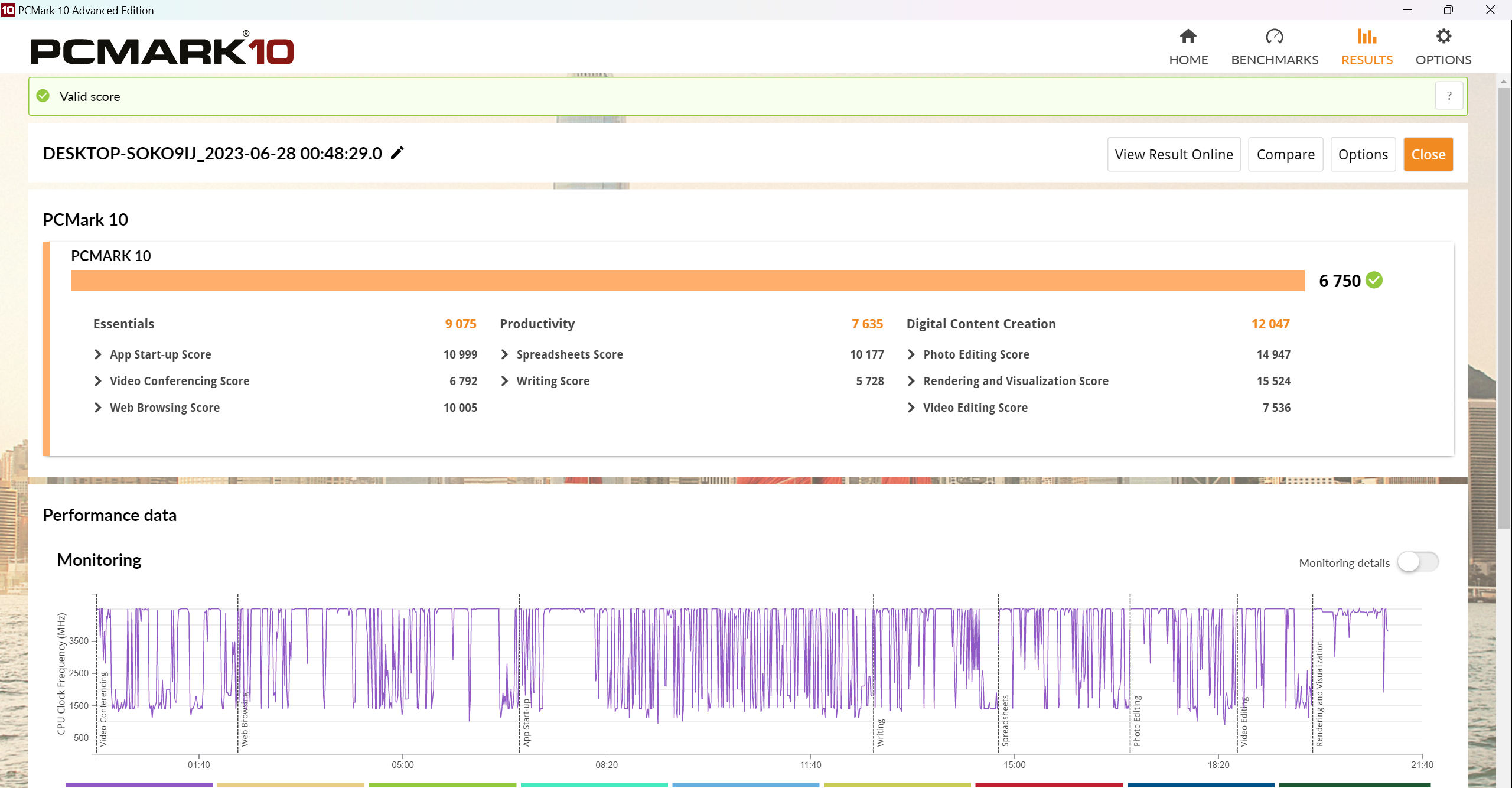Click the 15 524 rendering score value
1512x788 pixels.
[1273, 381]
